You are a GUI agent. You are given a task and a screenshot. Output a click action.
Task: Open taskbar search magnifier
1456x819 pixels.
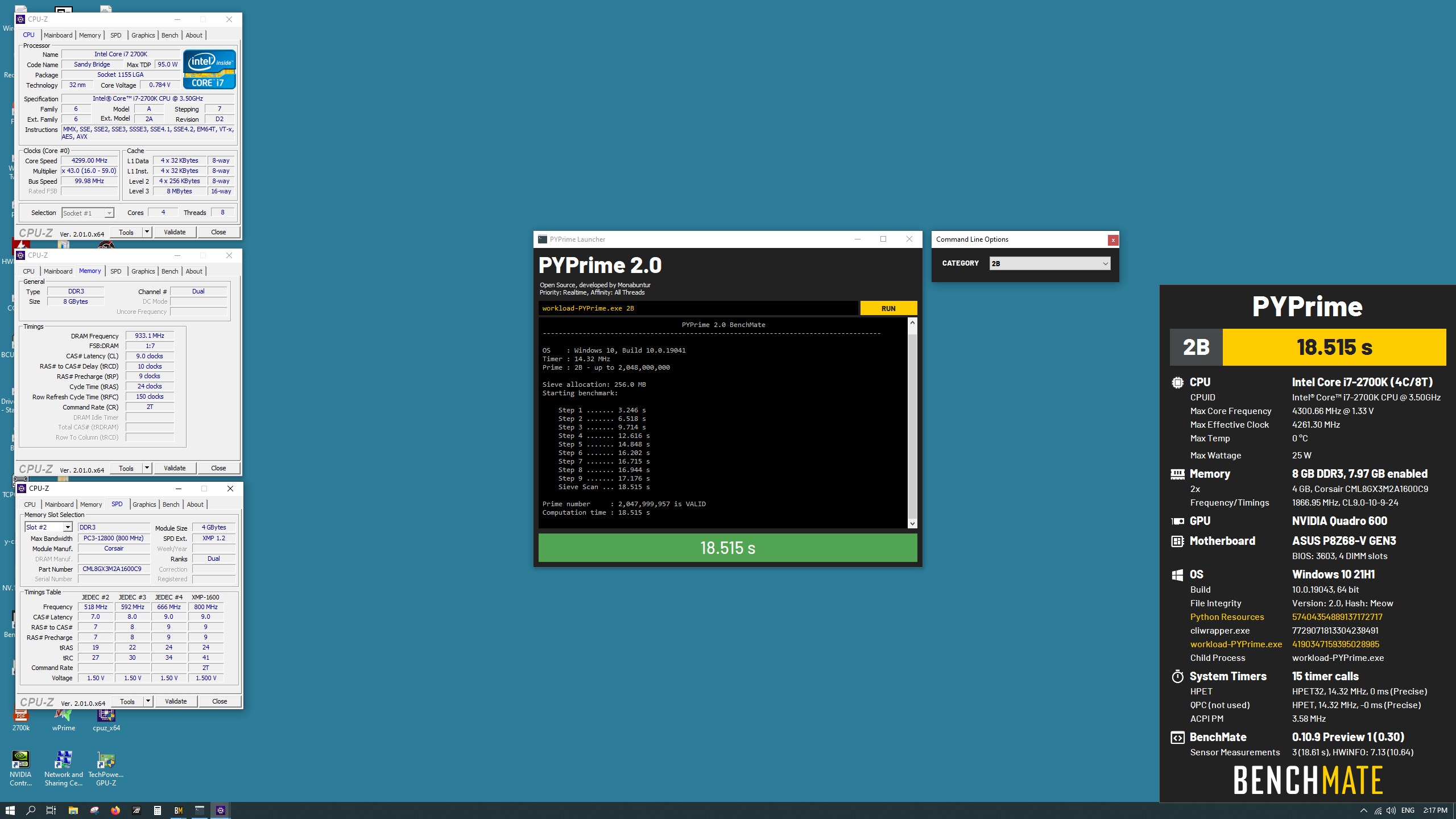pos(31,810)
